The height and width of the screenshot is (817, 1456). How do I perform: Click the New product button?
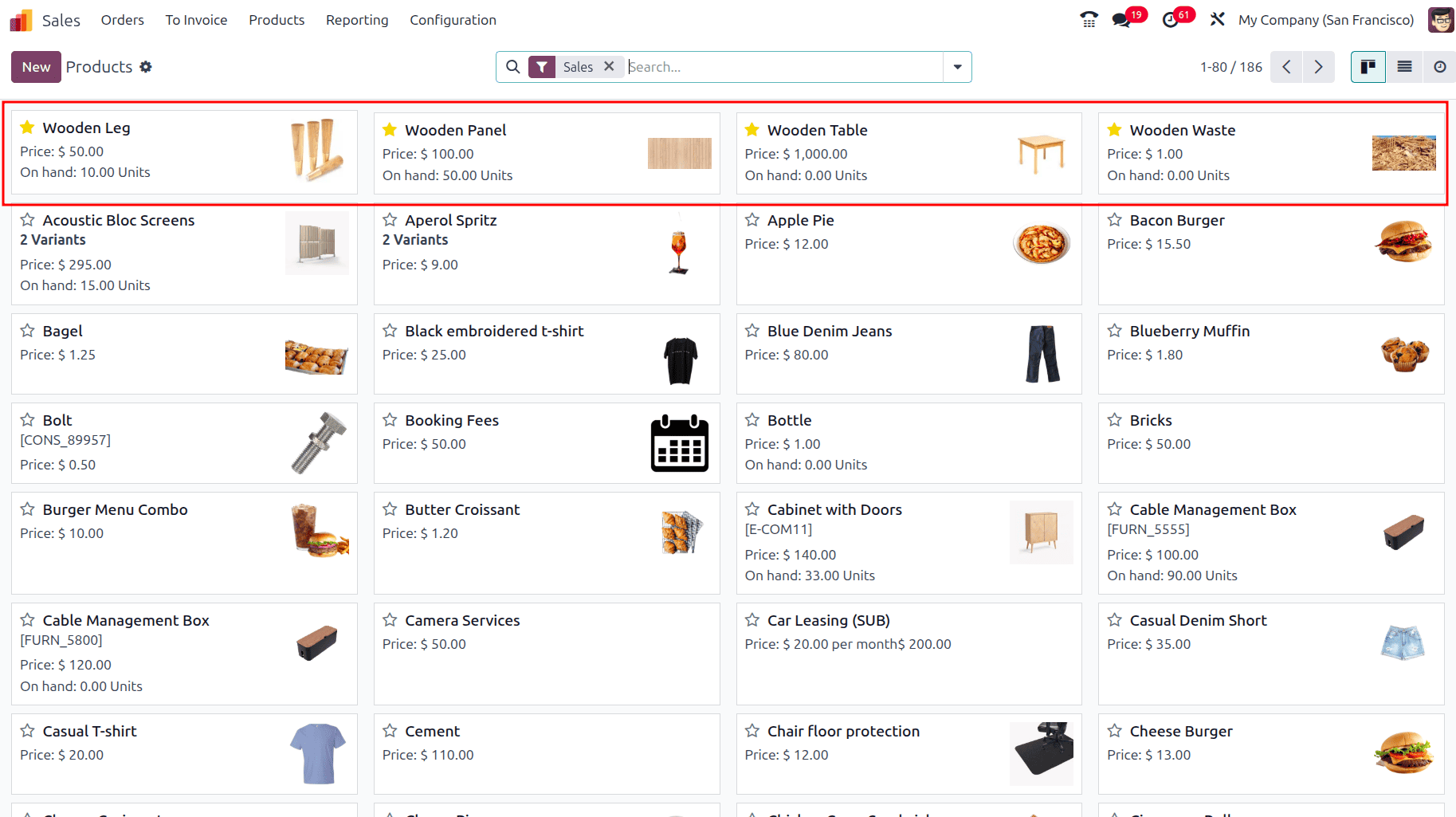pos(36,67)
